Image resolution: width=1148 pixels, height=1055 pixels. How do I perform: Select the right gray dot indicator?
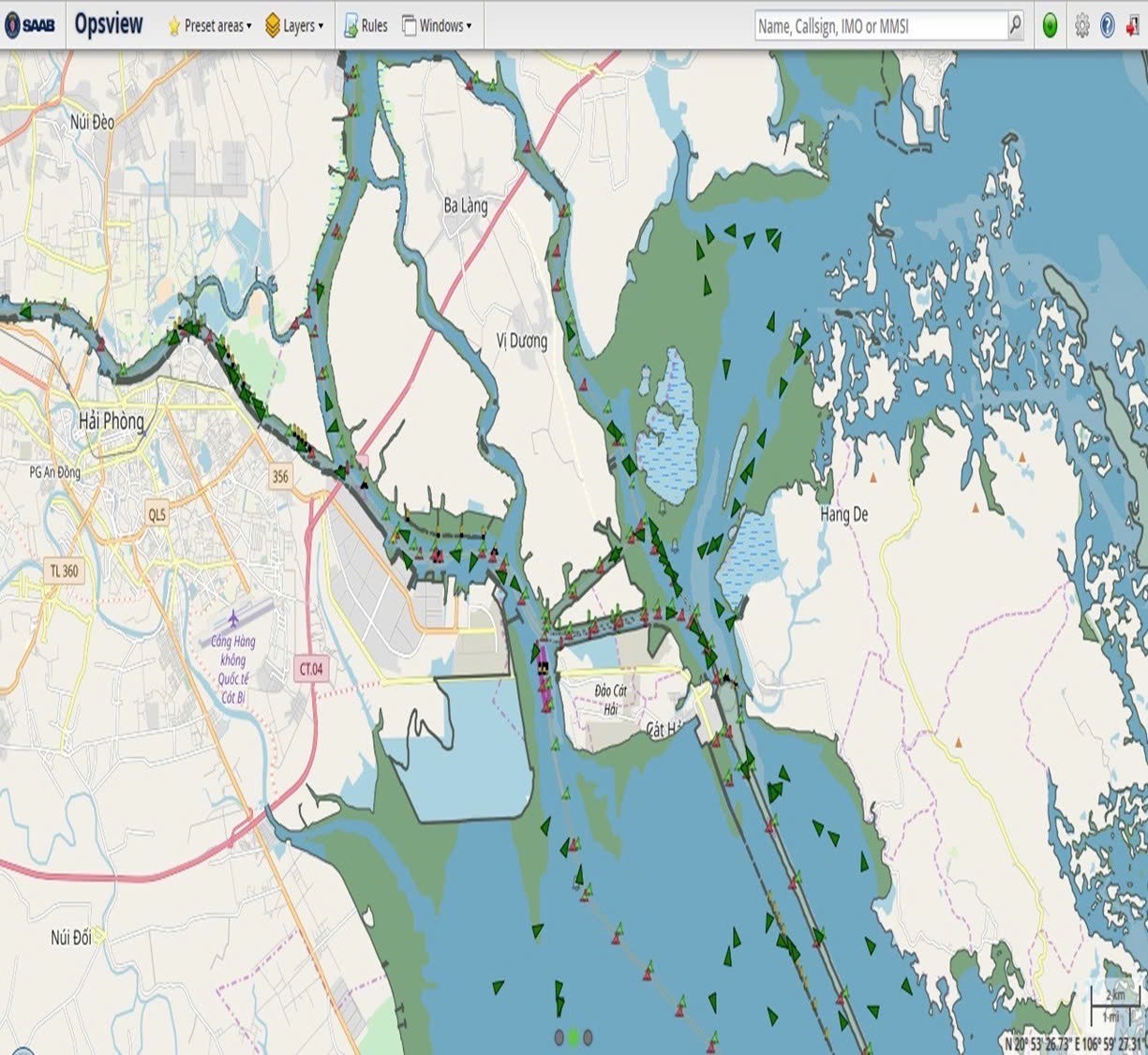pos(588,1037)
